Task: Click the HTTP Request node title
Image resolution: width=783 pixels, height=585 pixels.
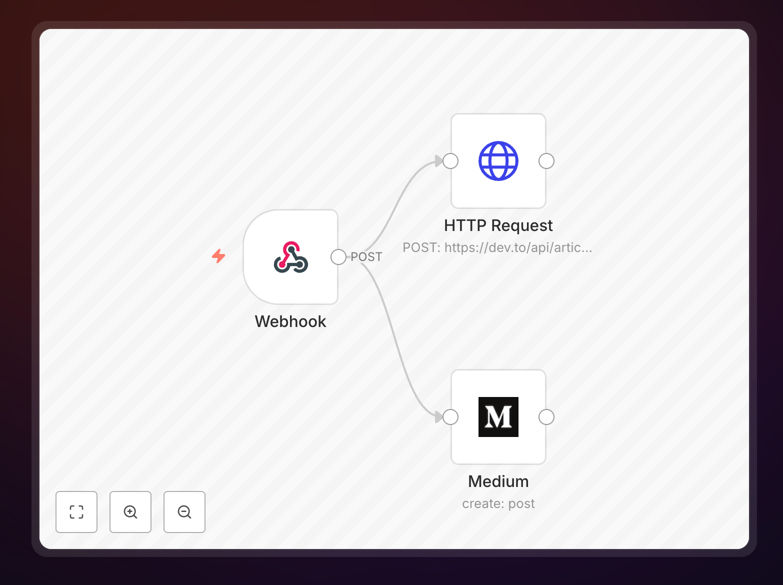Action: 498,225
